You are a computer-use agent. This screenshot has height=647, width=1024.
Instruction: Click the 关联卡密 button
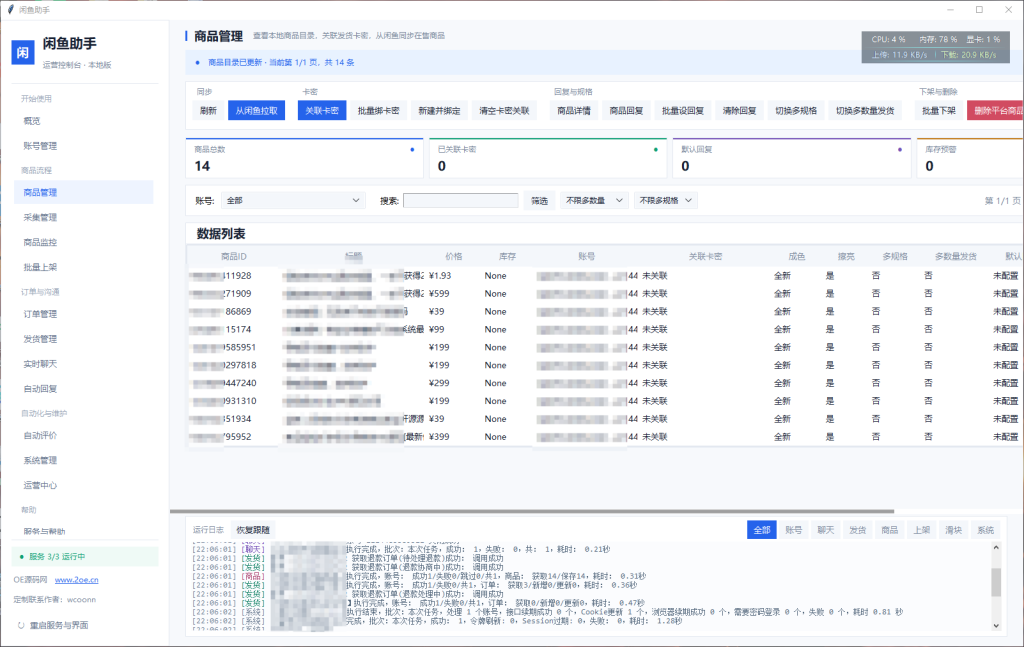point(322,110)
